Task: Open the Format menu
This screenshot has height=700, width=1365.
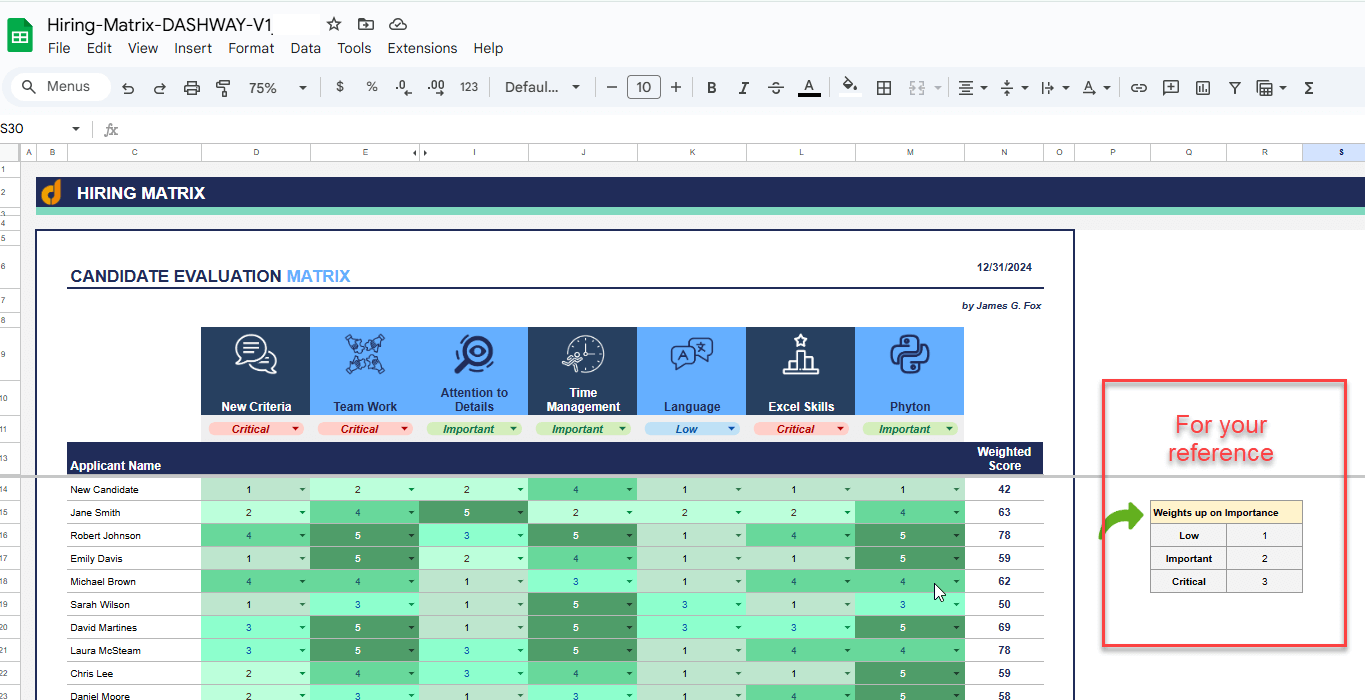Action: tap(251, 48)
